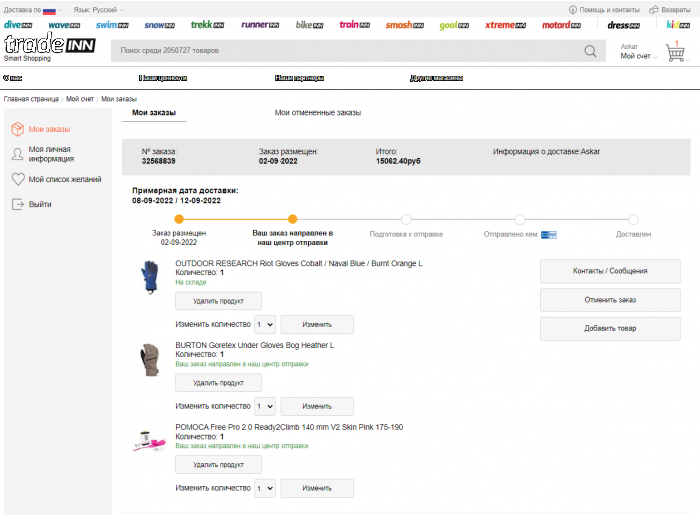Open the bikeinn store logo
Viewport: 700px width, 515px height.
coord(309,25)
